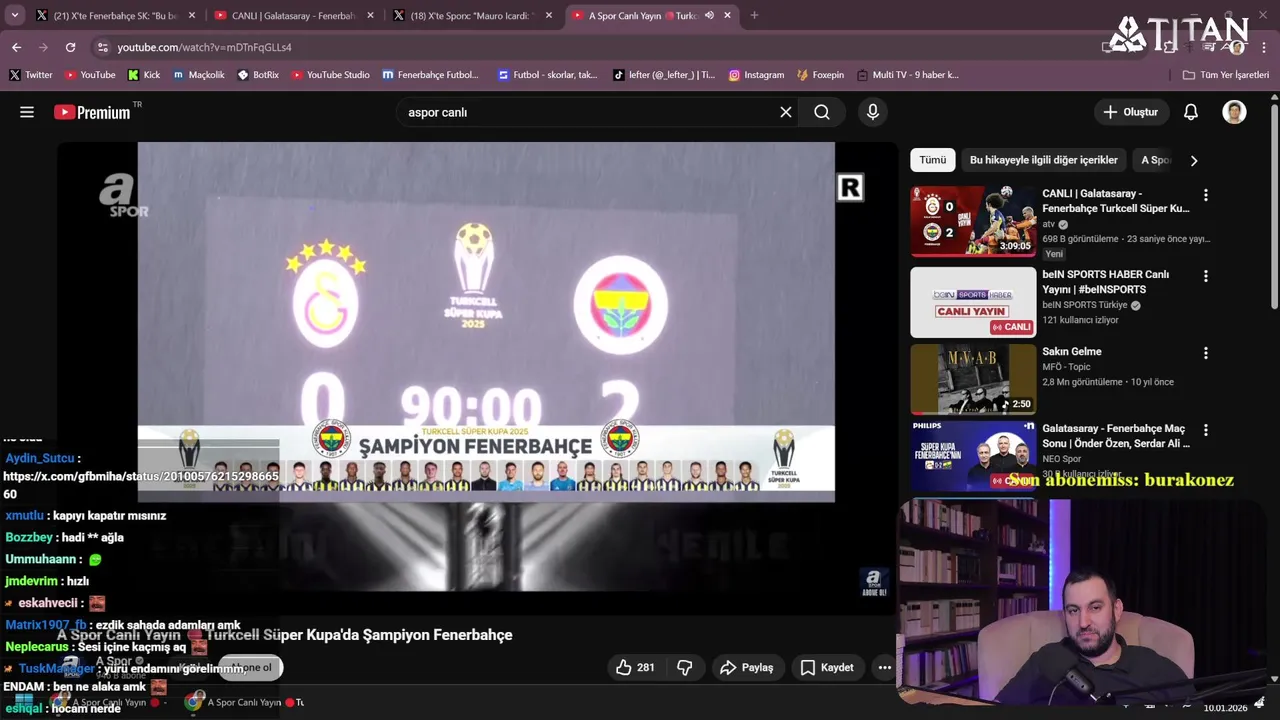This screenshot has height=720, width=1280.
Task: Open beIN SPORTS HABER Canlı thumbnail
Action: coord(973,301)
